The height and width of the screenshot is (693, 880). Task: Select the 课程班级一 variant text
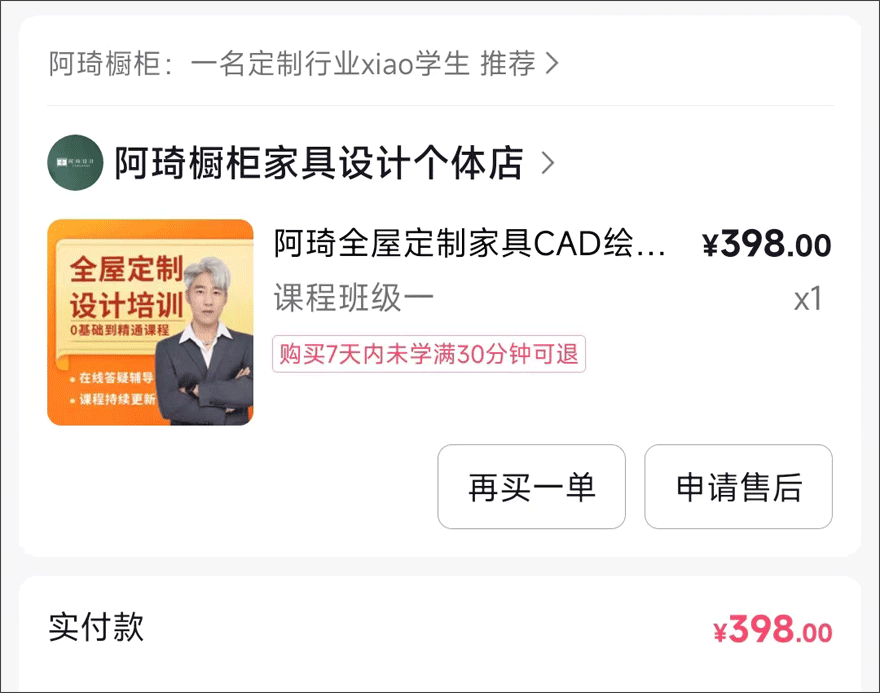(354, 298)
